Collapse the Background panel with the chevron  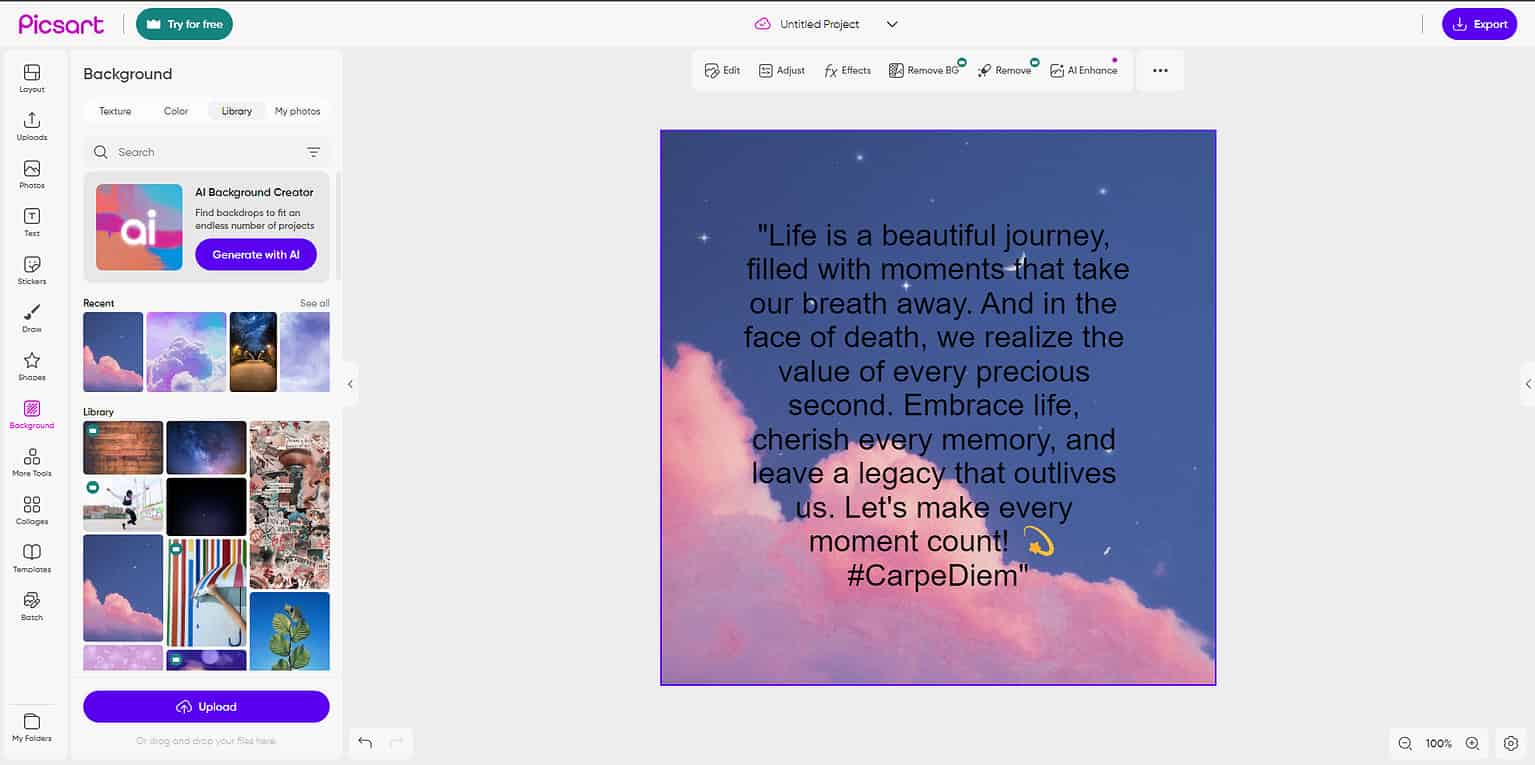point(351,383)
